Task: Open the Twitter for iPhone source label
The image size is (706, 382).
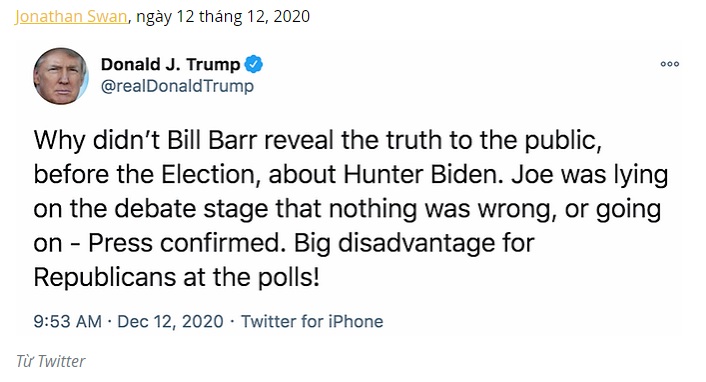Action: (312, 322)
